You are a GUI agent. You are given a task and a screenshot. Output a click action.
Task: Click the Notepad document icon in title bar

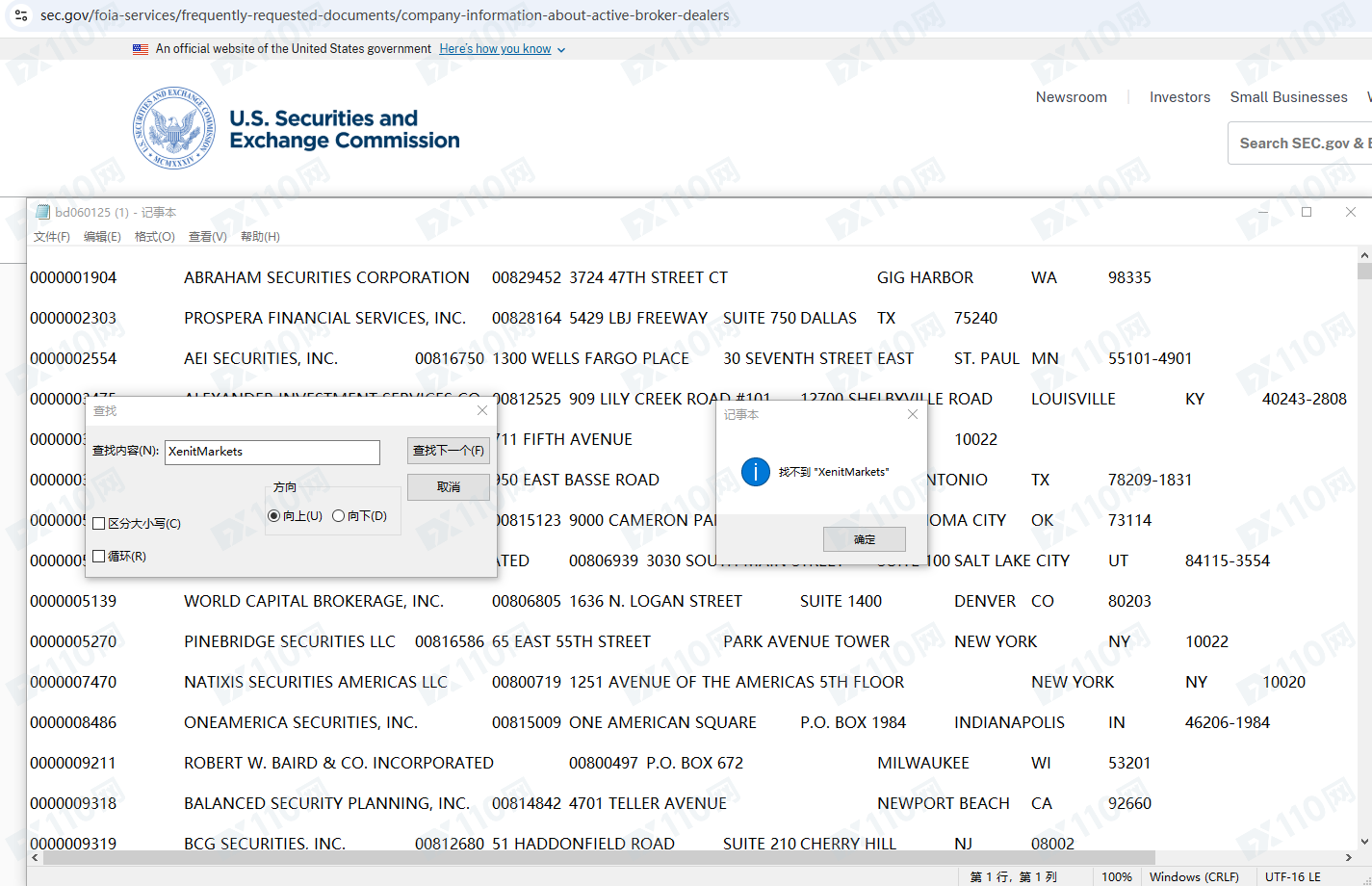tap(42, 212)
